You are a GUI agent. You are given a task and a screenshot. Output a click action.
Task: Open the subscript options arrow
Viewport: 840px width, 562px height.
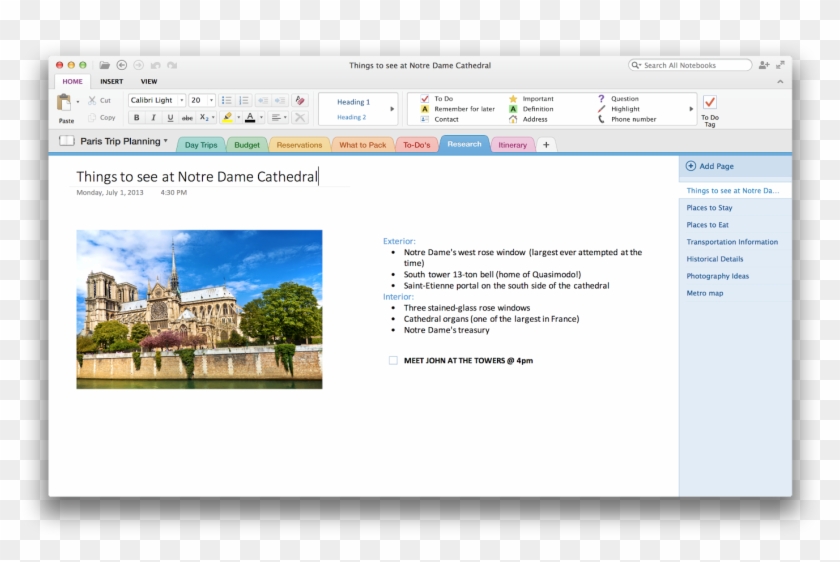tap(213, 117)
